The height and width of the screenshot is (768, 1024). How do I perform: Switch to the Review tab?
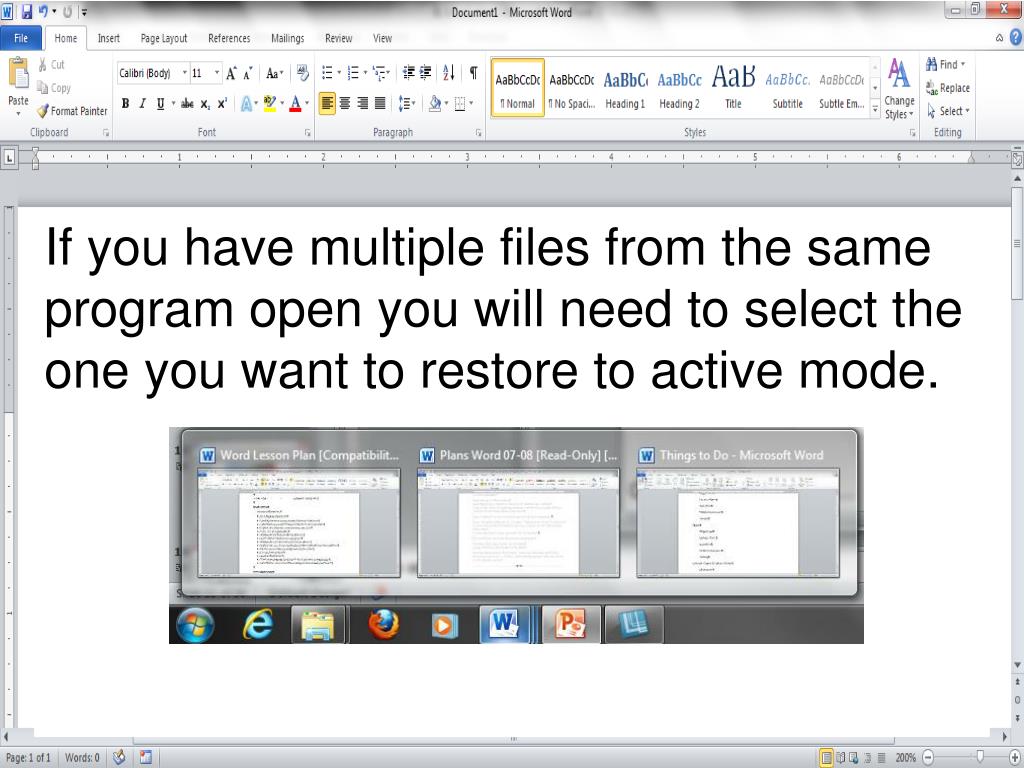coord(338,38)
